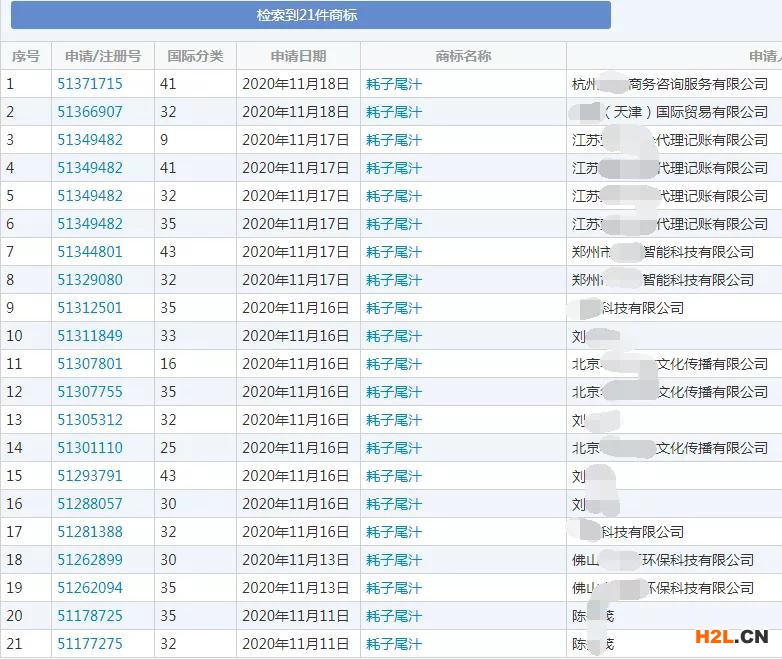The image size is (782, 659).
Task: Open registration number 51366907
Action: 90,112
